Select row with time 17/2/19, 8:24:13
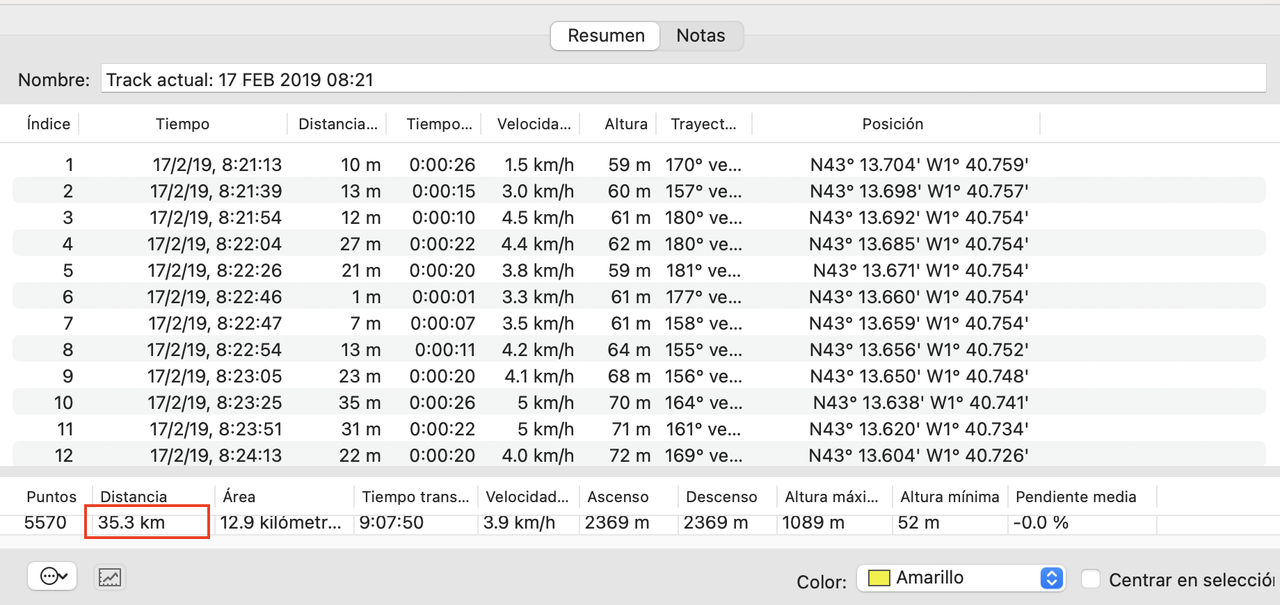 (x=639, y=456)
